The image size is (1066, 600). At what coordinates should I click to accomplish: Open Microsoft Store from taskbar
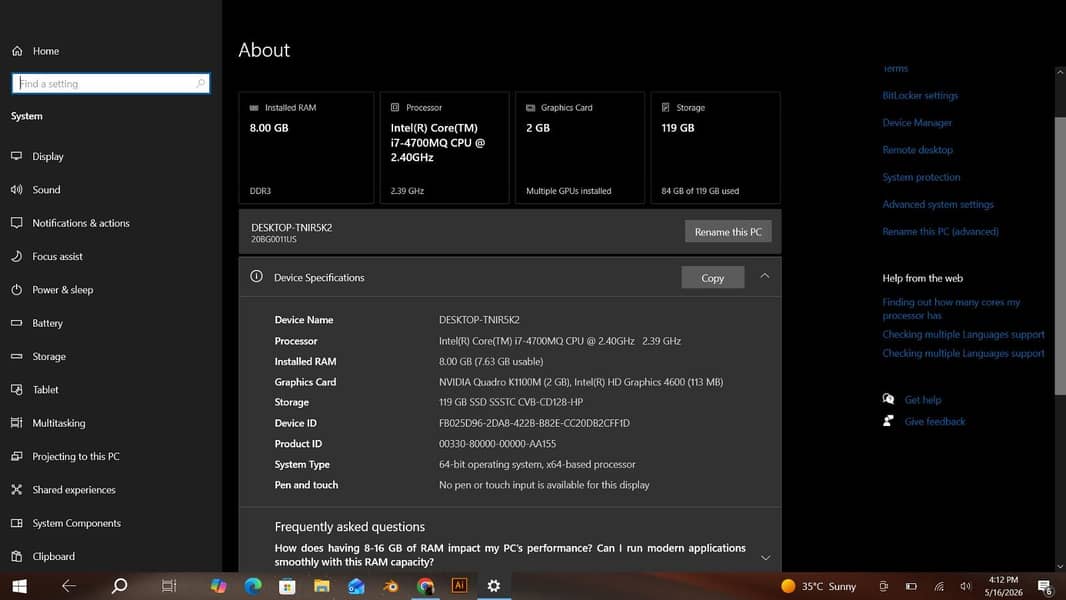[288, 586]
